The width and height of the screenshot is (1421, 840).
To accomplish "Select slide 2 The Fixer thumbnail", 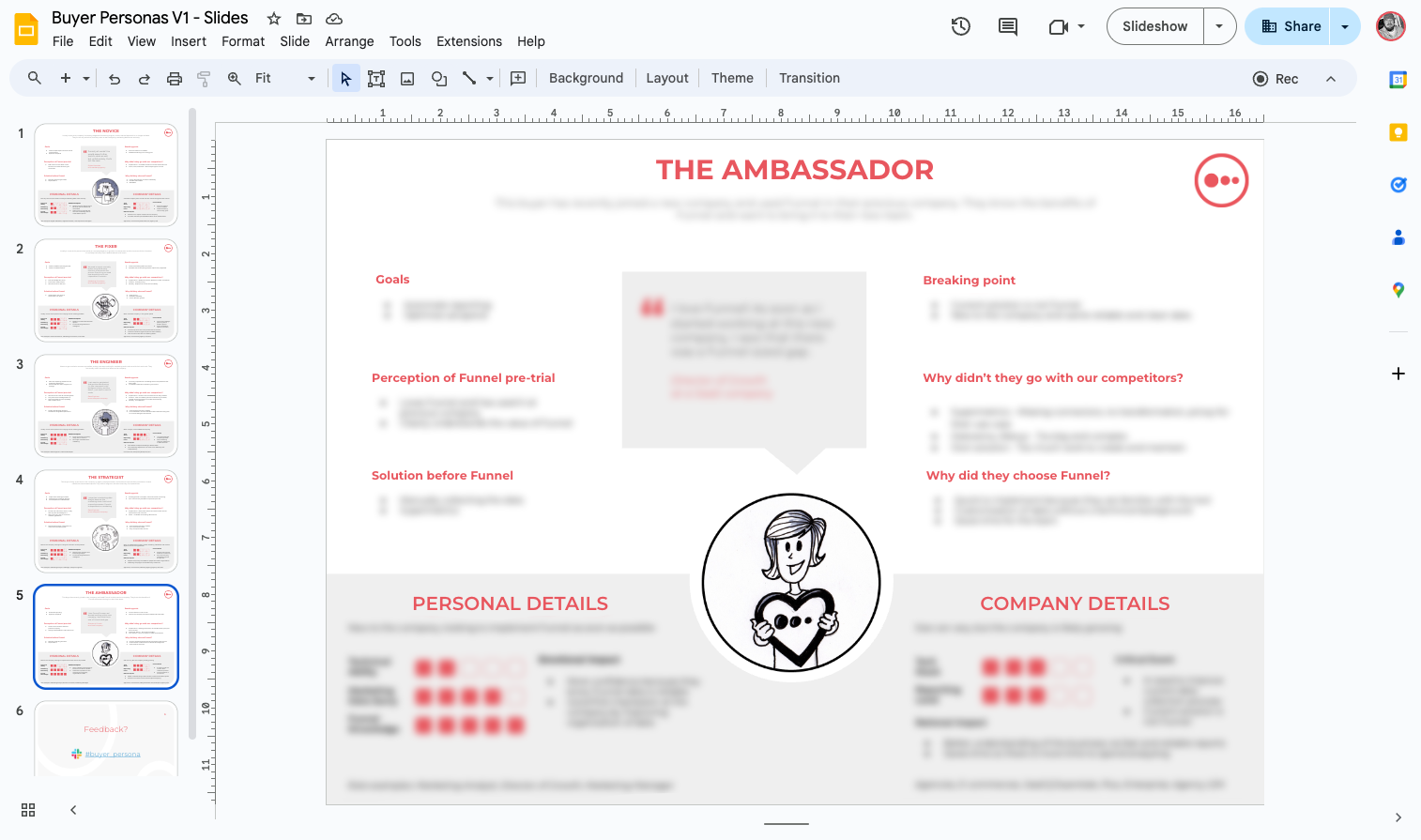I will pyautogui.click(x=106, y=290).
